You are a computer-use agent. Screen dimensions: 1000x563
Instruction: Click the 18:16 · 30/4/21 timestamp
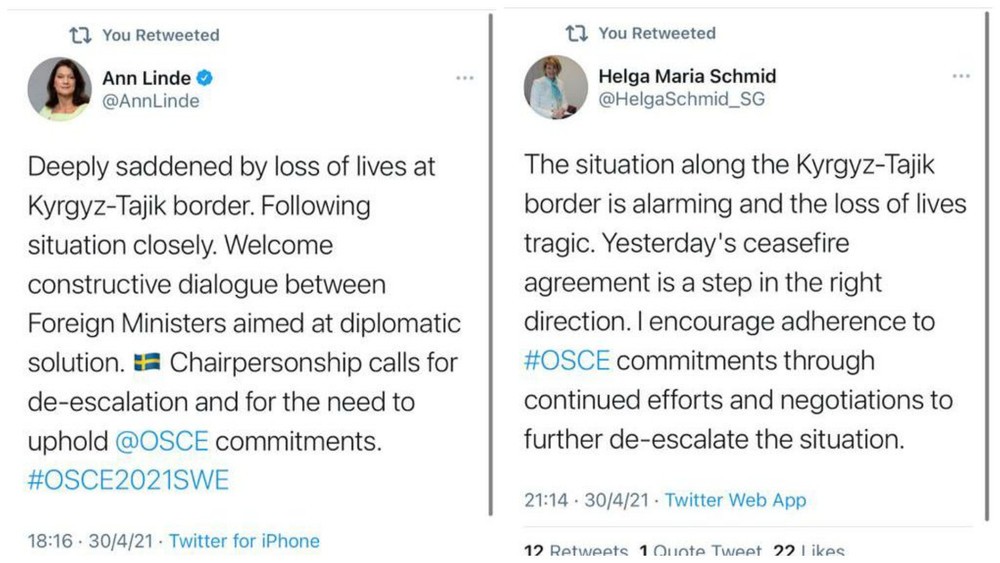[x=92, y=541]
